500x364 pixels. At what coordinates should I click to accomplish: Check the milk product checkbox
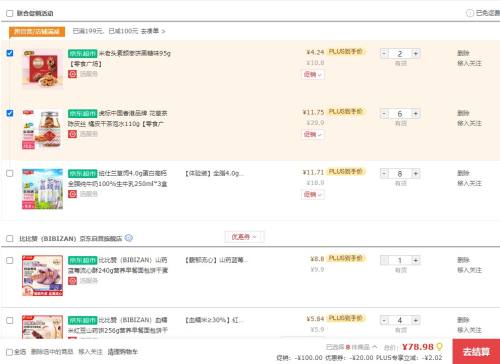click(x=10, y=173)
